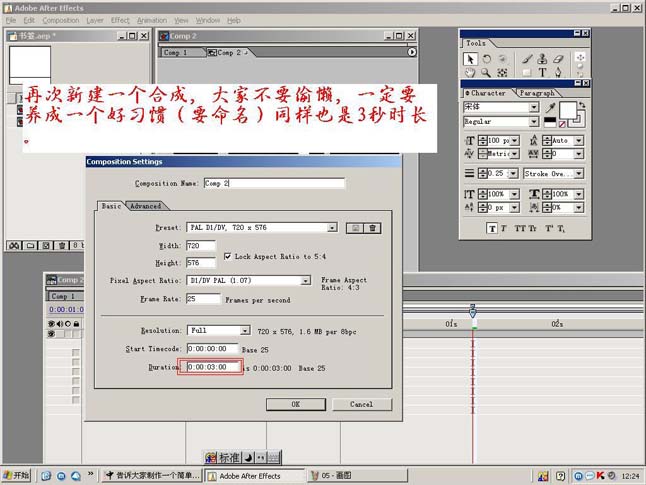
Task: Toggle Small Caps (Tr) in Character panel
Action: coord(532,228)
